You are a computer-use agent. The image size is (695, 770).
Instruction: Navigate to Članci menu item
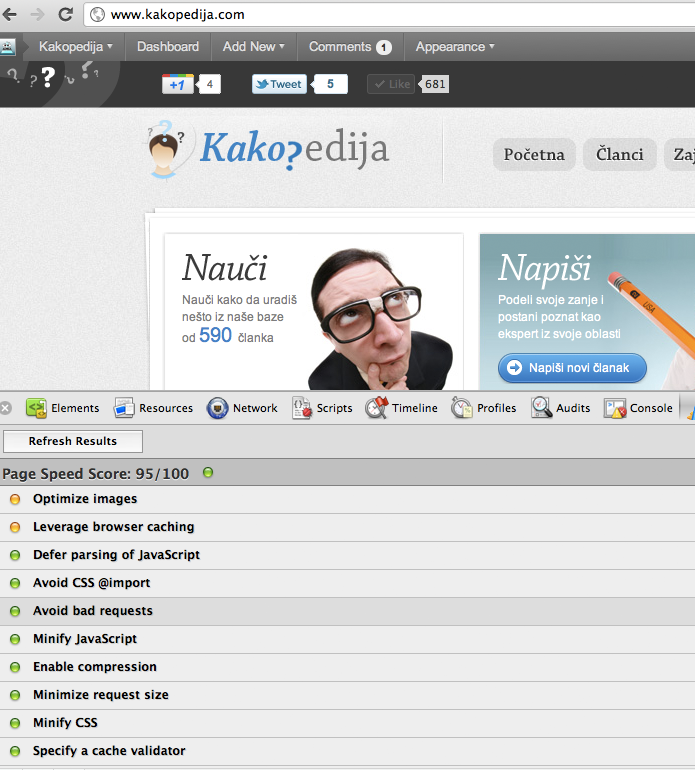pyautogui.click(x=619, y=154)
